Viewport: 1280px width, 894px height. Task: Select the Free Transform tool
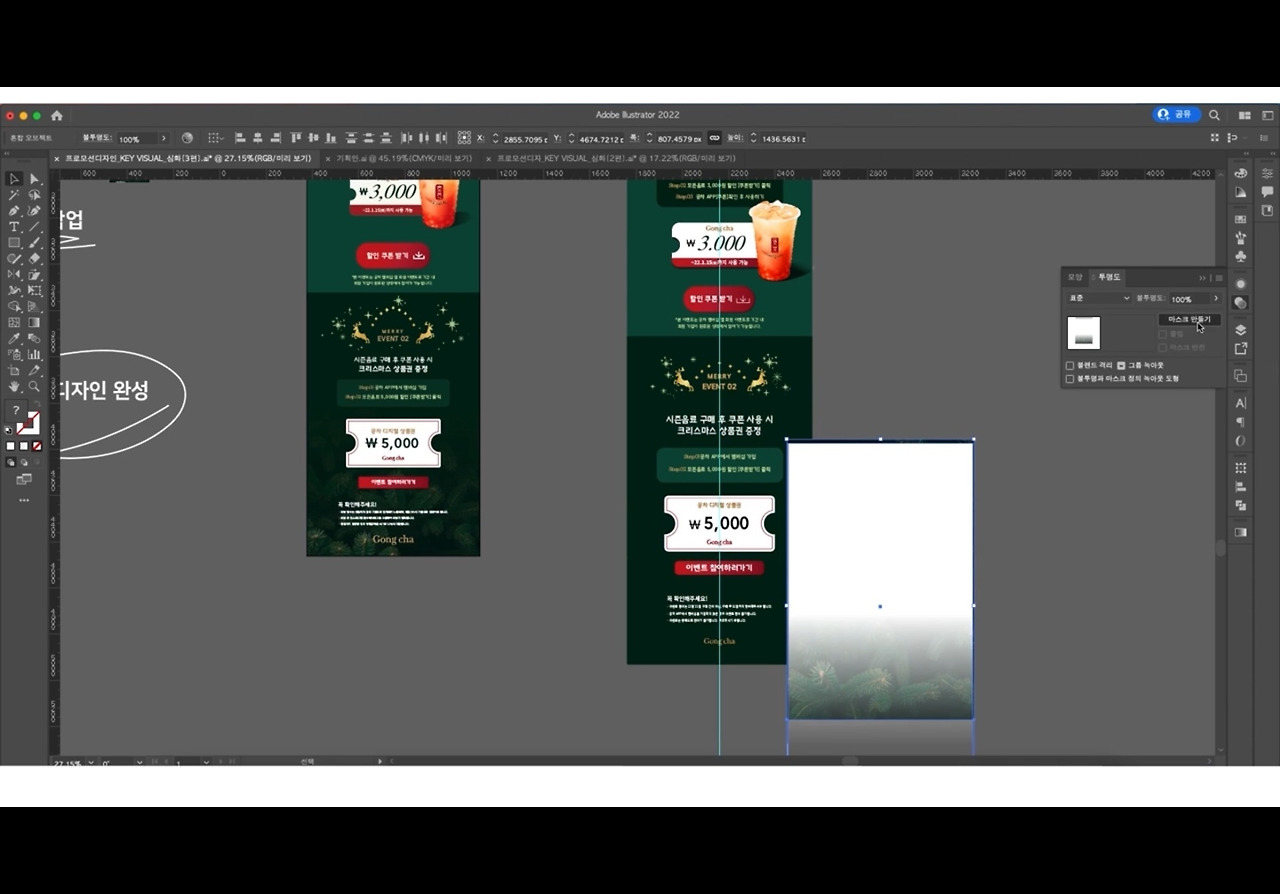34,291
